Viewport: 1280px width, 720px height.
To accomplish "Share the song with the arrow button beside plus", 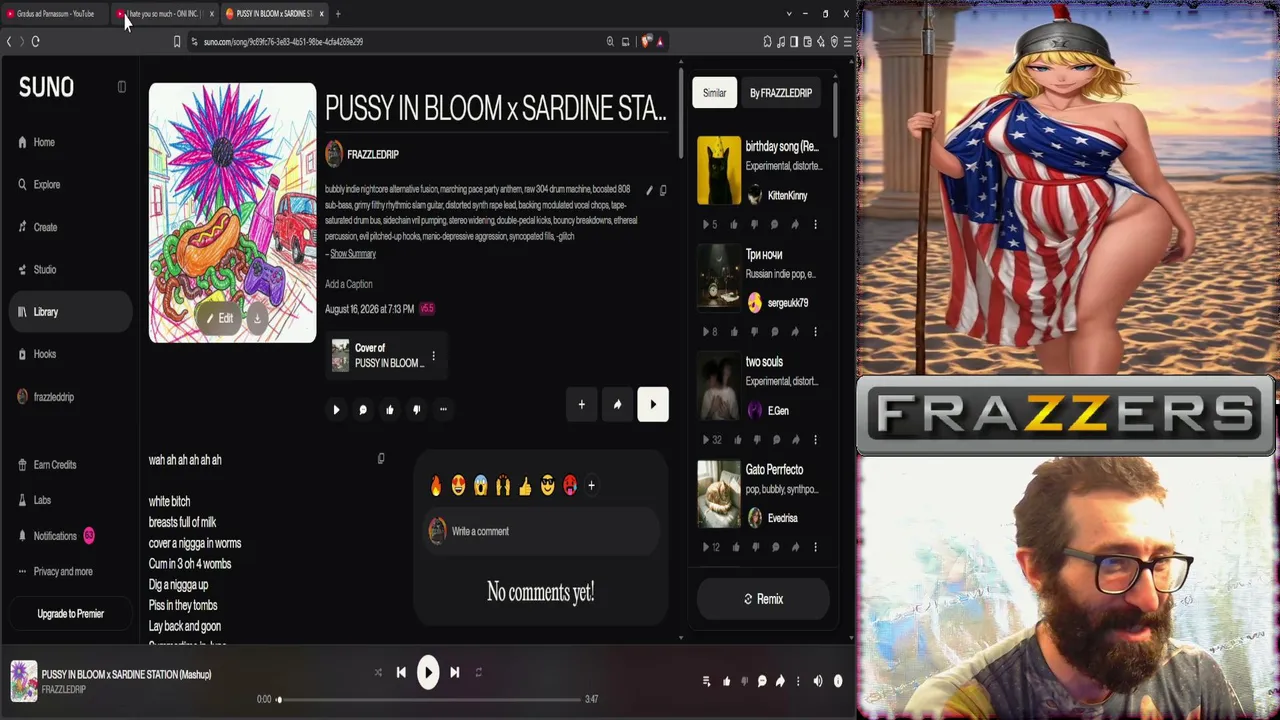I will (x=617, y=405).
